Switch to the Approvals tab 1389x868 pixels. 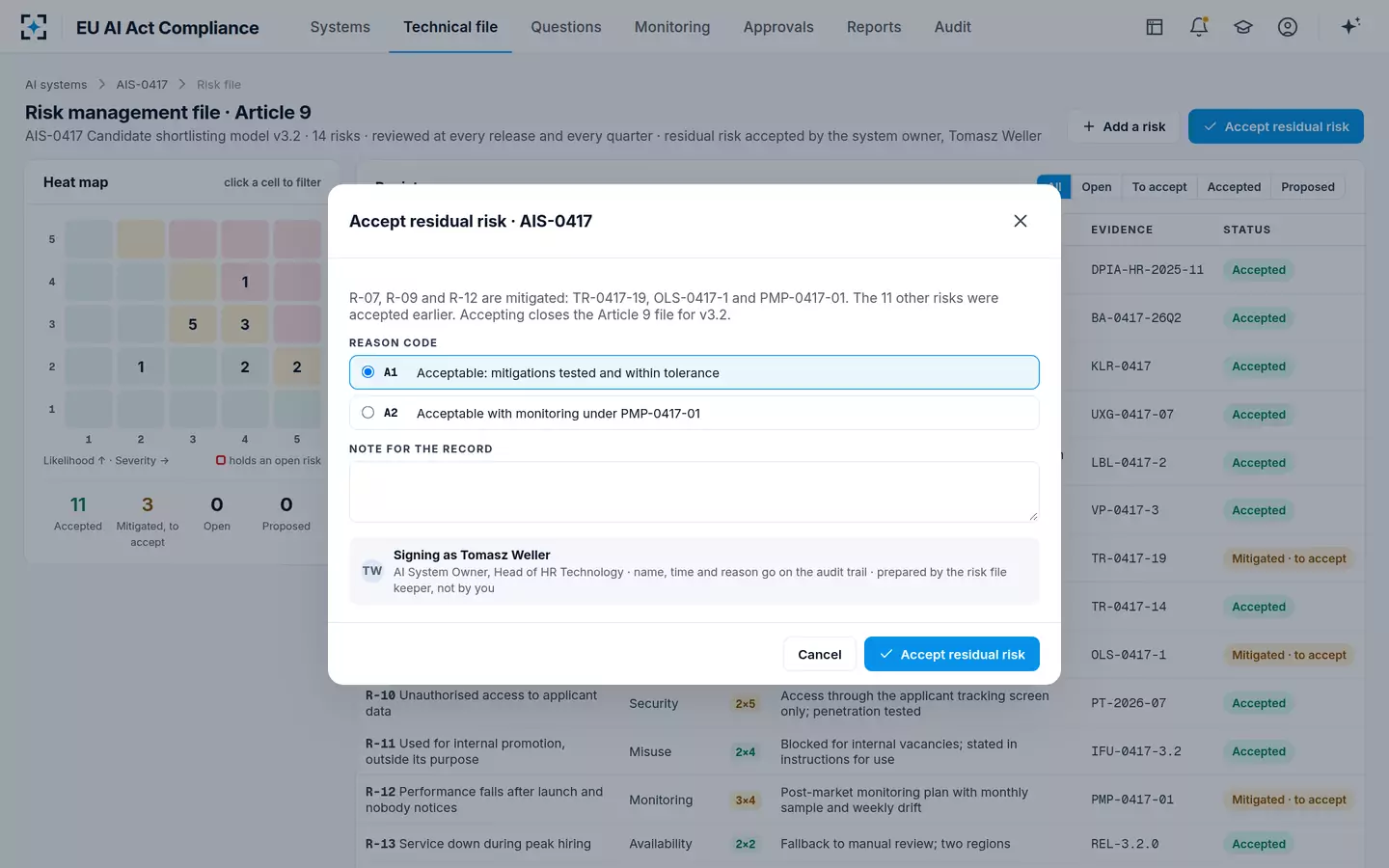pos(778,27)
